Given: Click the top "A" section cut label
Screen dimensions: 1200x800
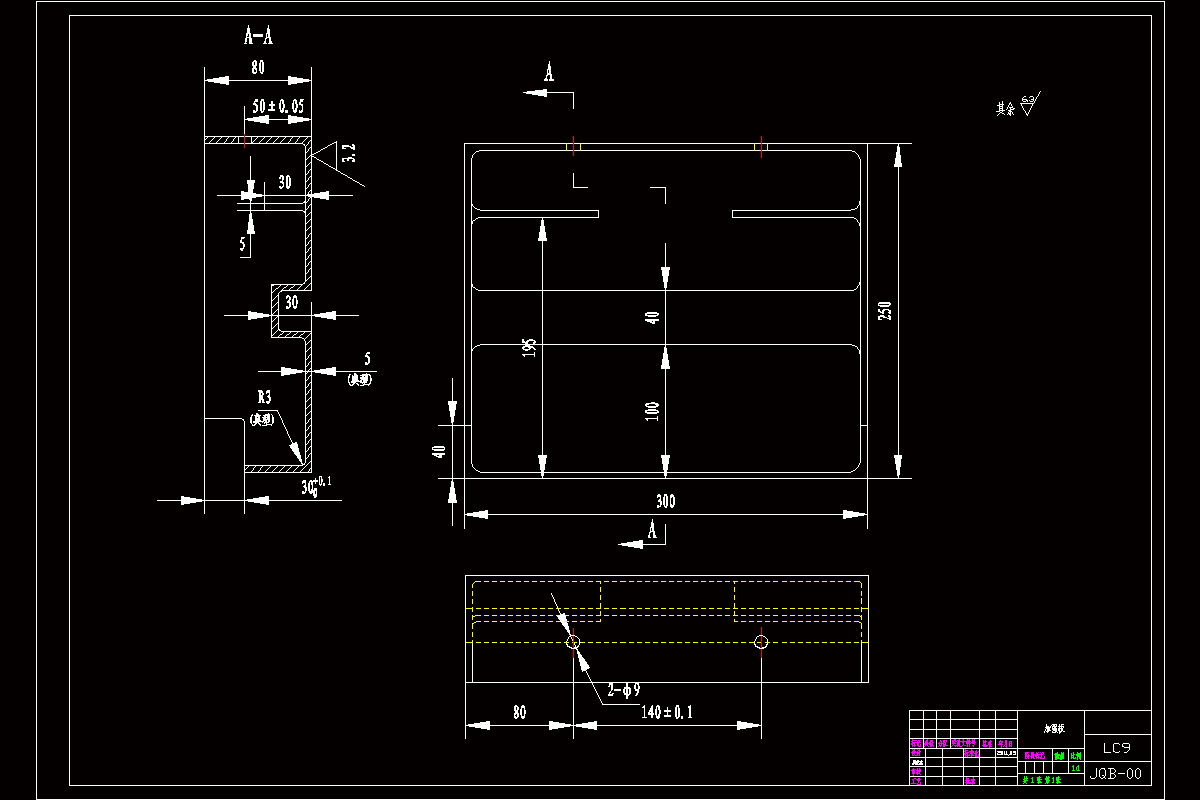Looking at the screenshot, I should (548, 72).
